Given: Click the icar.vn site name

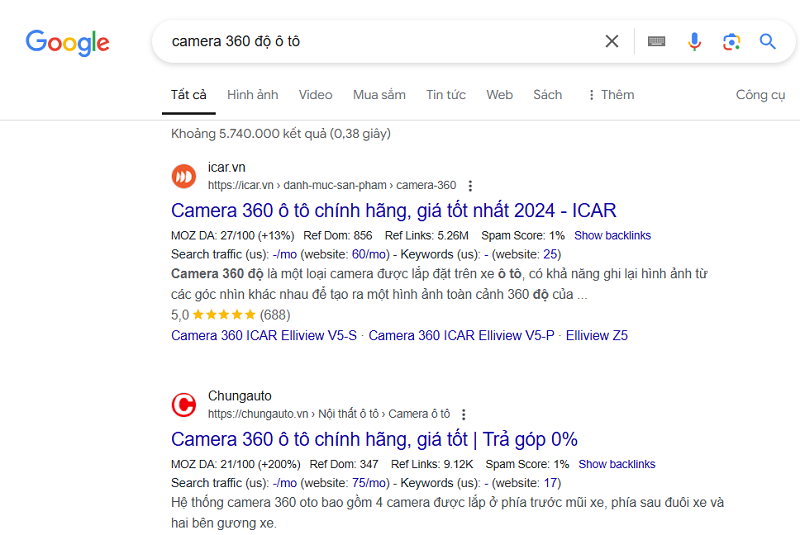Looking at the screenshot, I should [227, 167].
